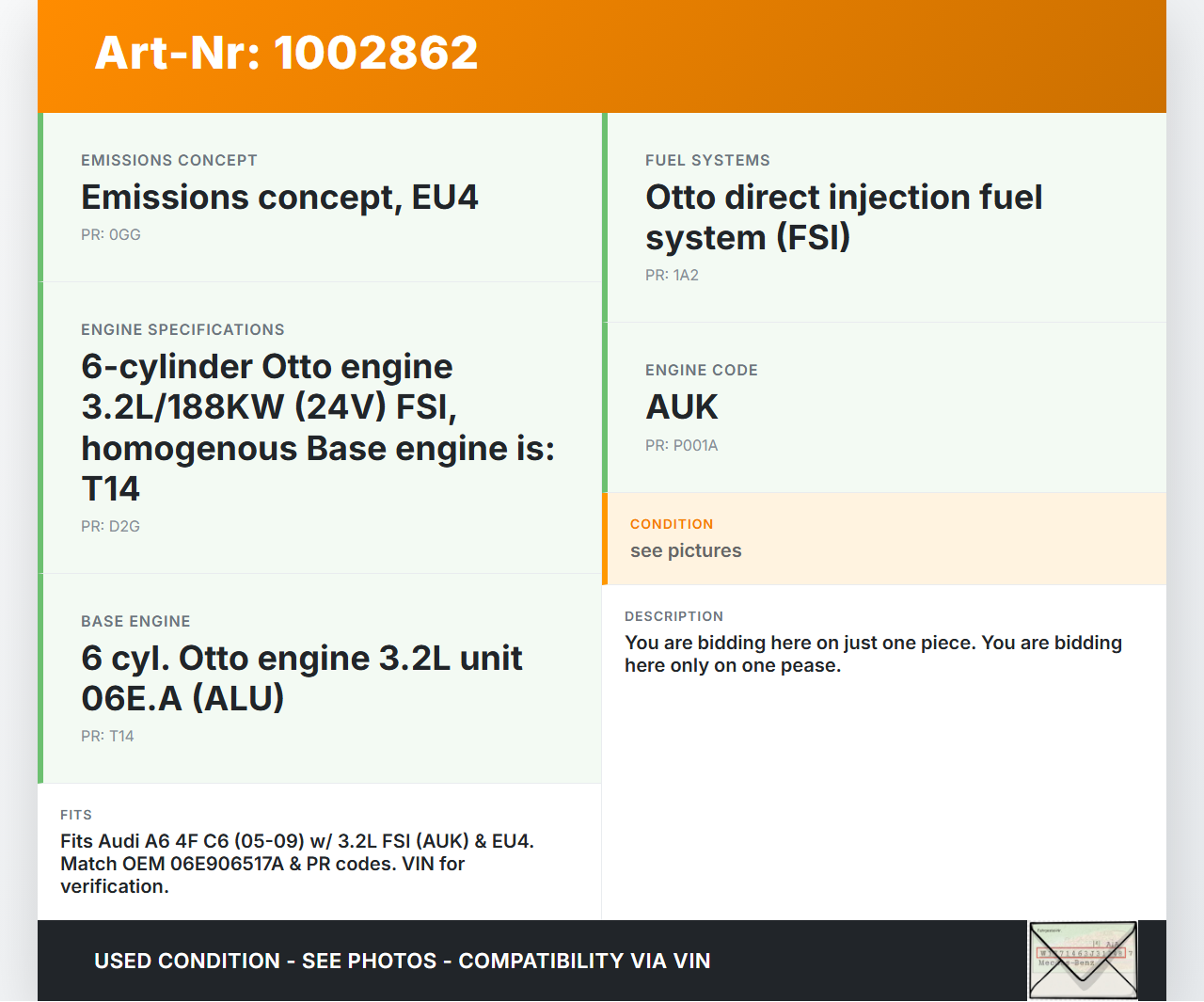The image size is (1204, 1002).
Task: Select the 06E.A (ALU) base engine heading
Action: point(301,678)
